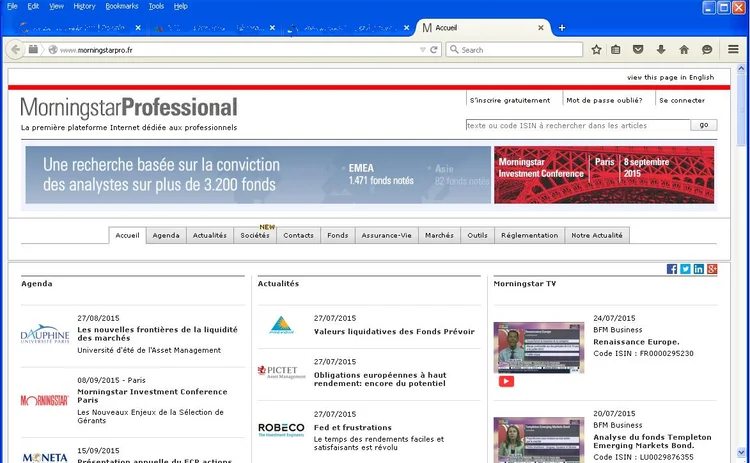750x463 pixels.
Task: Open the File menu
Action: click(x=12, y=6)
